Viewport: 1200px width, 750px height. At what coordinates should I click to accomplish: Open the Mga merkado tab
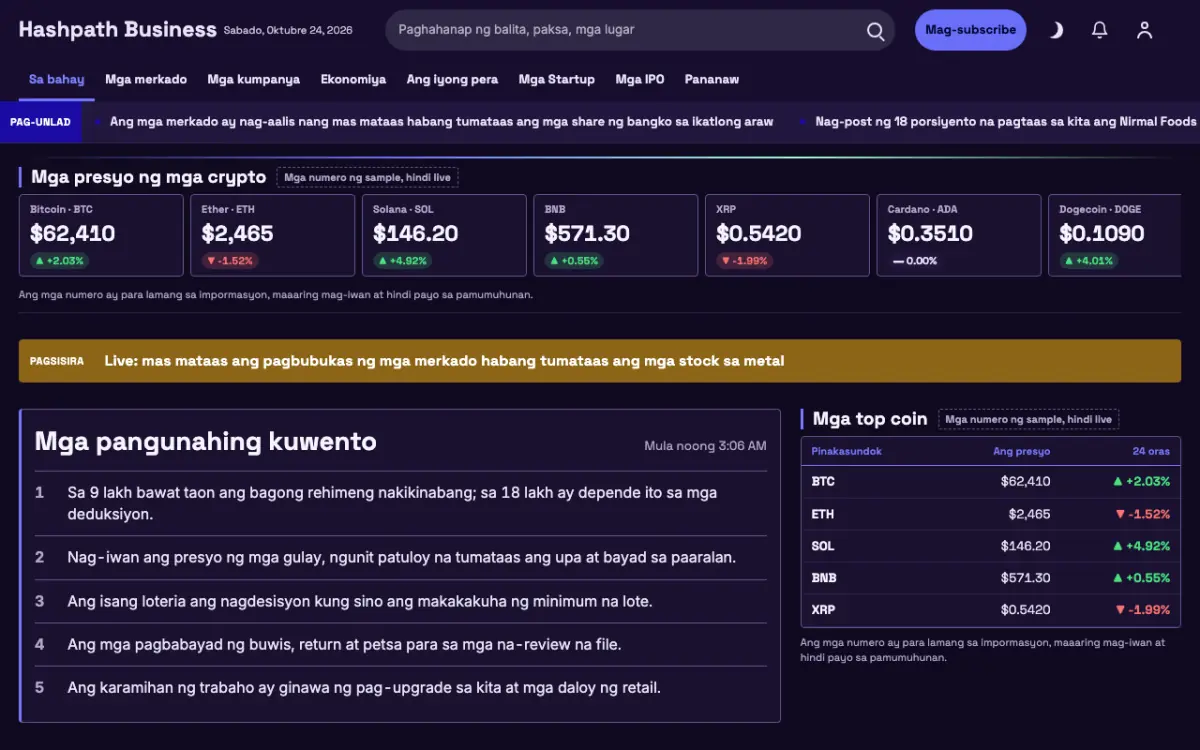pos(146,79)
